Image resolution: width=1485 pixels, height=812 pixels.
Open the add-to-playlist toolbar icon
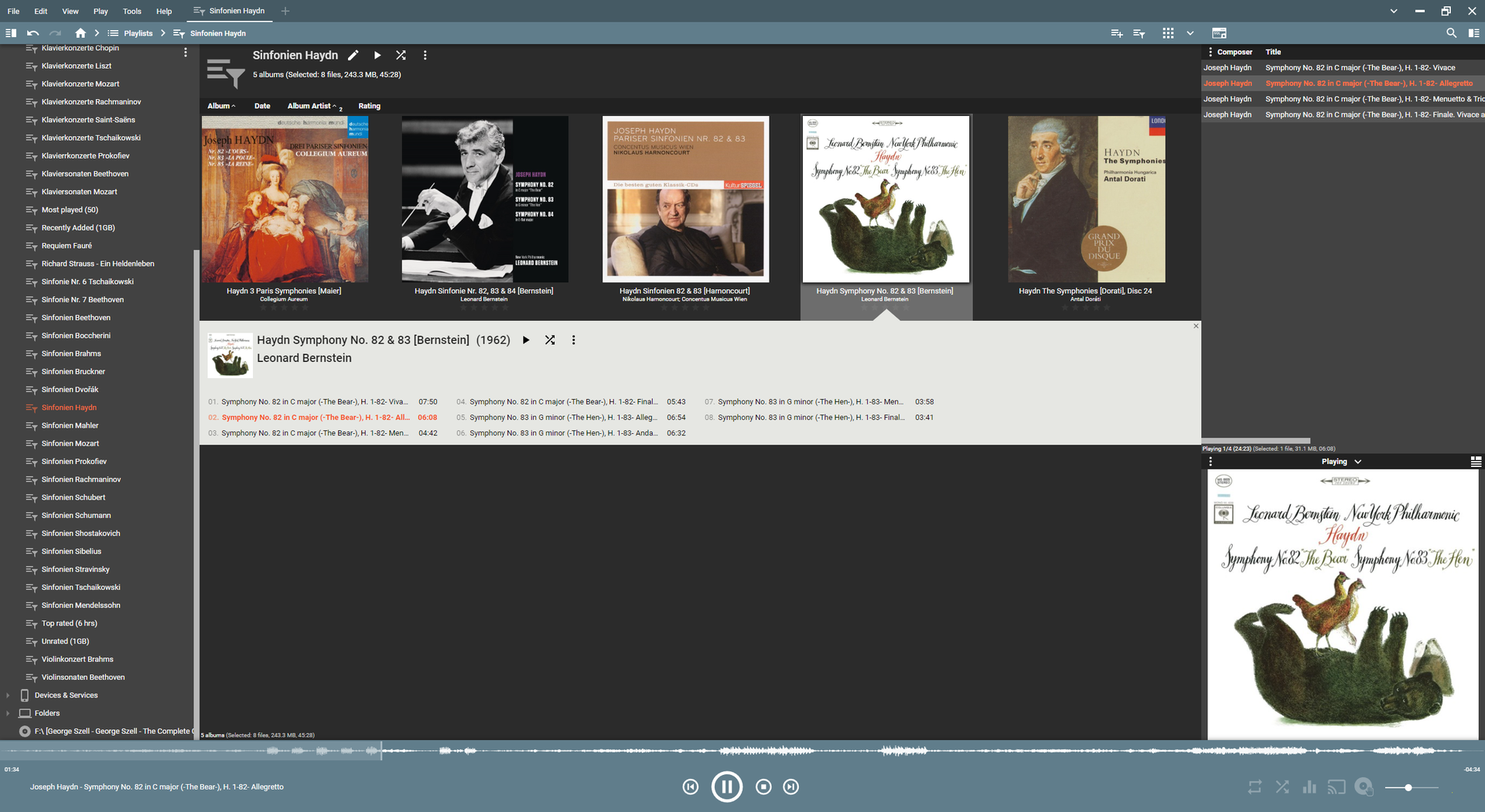1117,33
